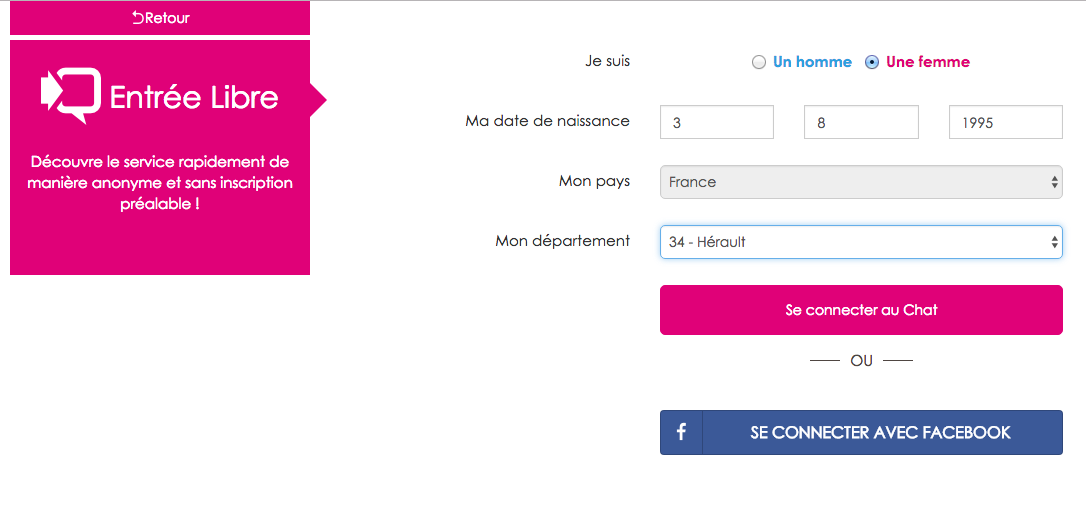This screenshot has width=1086, height=513.
Task: Click the arrows on the 34 - Hérault selector
Action: tap(1054, 242)
